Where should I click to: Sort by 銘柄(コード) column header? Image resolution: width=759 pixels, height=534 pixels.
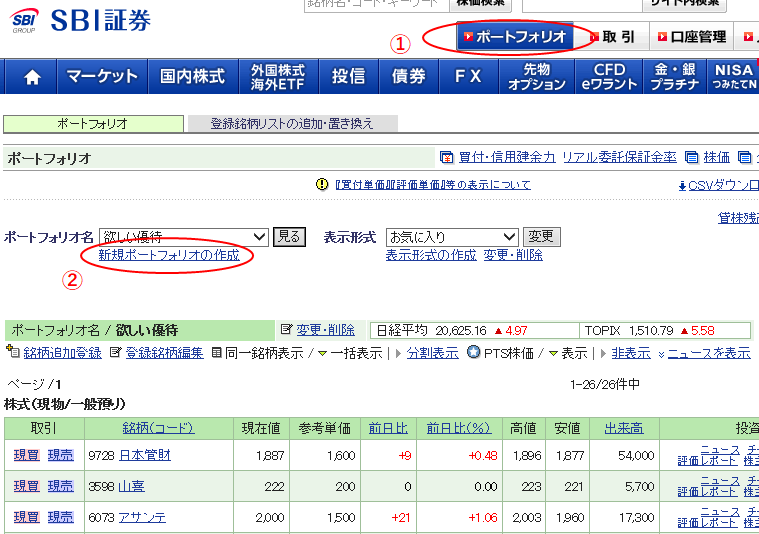click(x=158, y=428)
